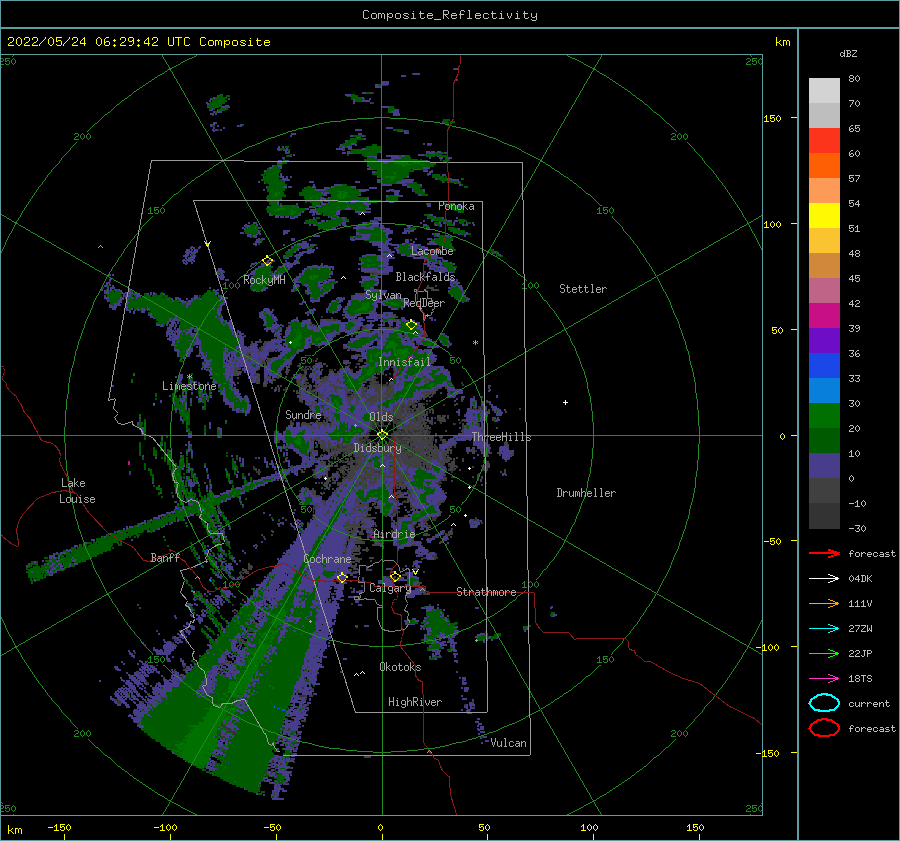Select the 33 dBZ blue swatch
Screen dimensions: 900x841
pyautogui.click(x=824, y=390)
